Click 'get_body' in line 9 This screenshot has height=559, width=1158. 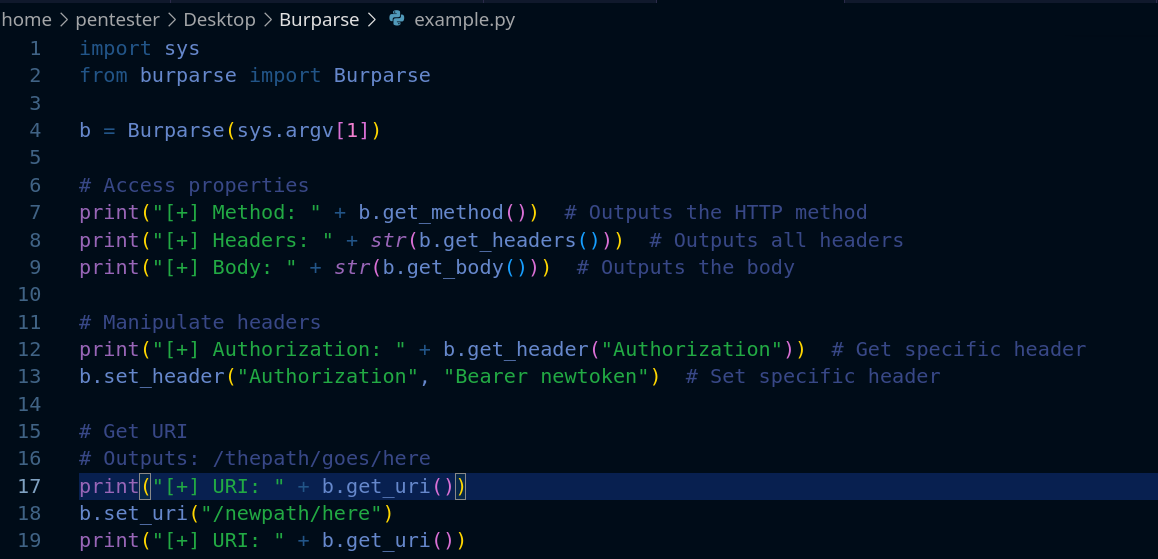[455, 267]
